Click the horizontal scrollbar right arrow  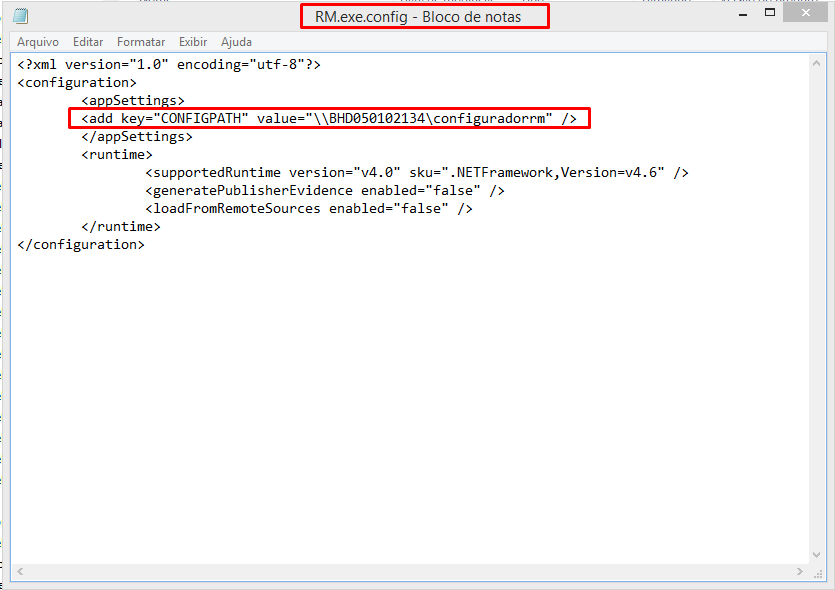tap(799, 571)
